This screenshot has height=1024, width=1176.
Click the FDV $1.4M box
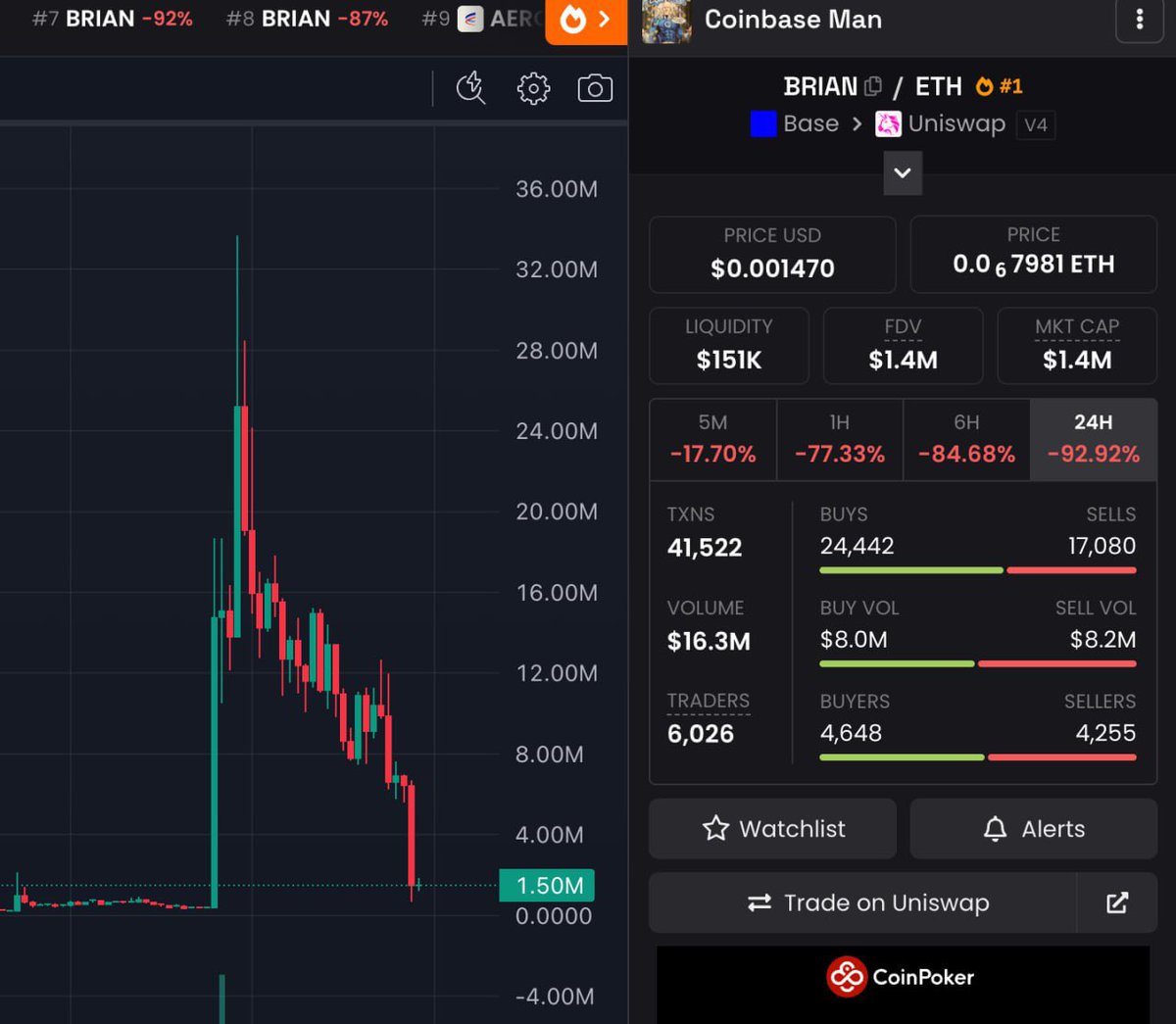click(903, 346)
